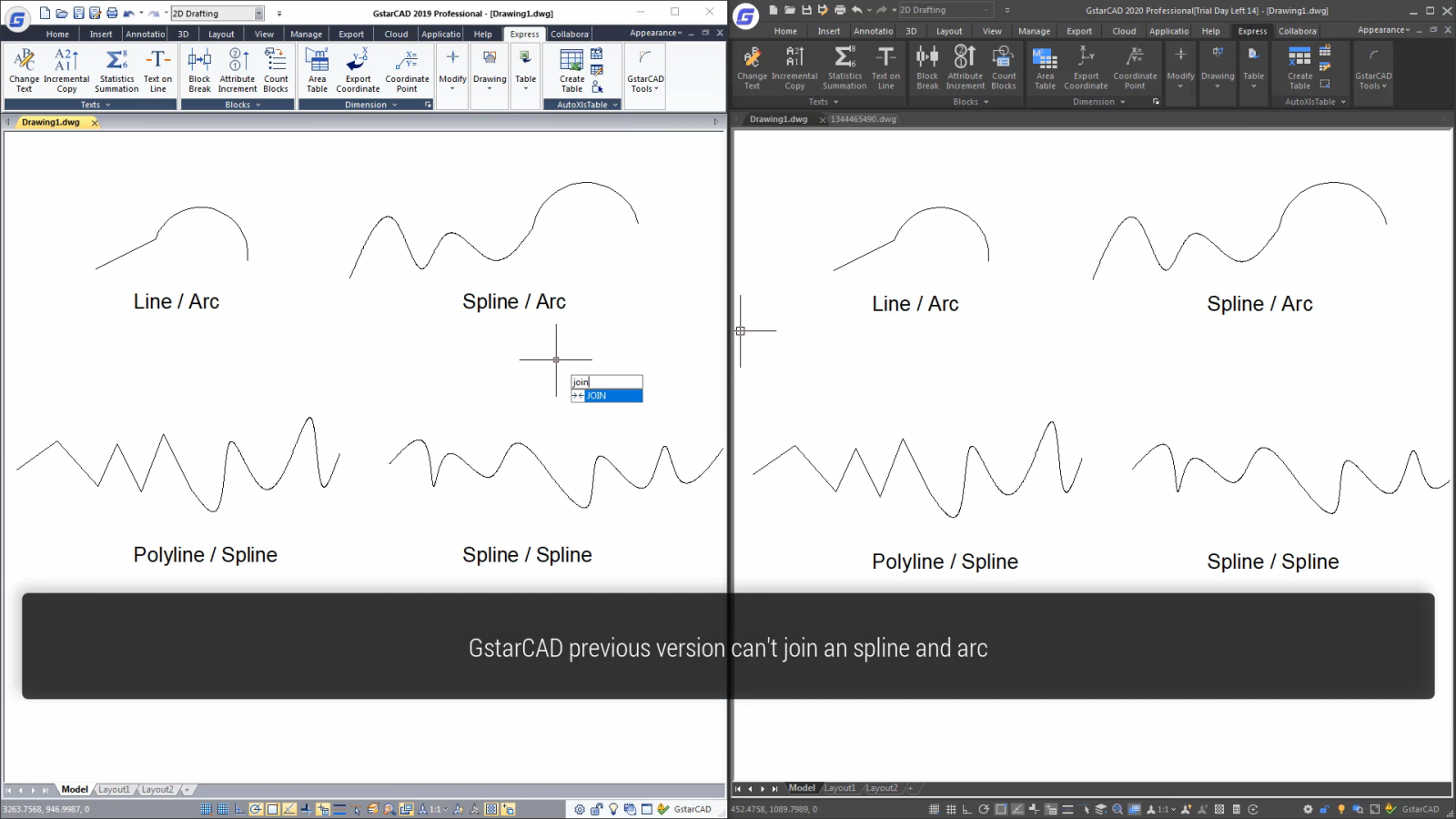This screenshot has width=1456, height=819.
Task: Toggle Object Snap in GstarCAD 2020 status bar
Action: (x=1000, y=809)
